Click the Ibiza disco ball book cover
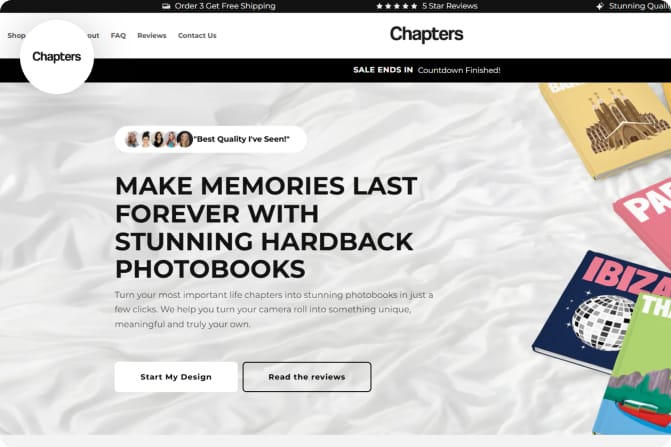The height and width of the screenshot is (447, 671). click(599, 310)
